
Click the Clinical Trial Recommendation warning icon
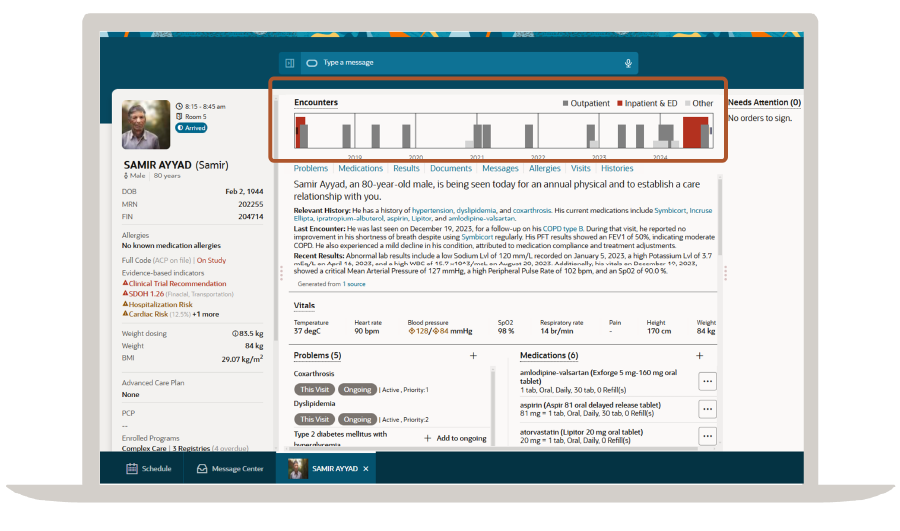point(125,284)
